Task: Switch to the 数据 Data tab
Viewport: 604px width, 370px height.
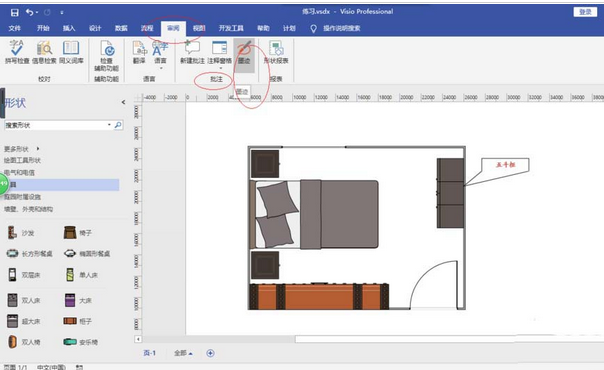Action: [121, 28]
